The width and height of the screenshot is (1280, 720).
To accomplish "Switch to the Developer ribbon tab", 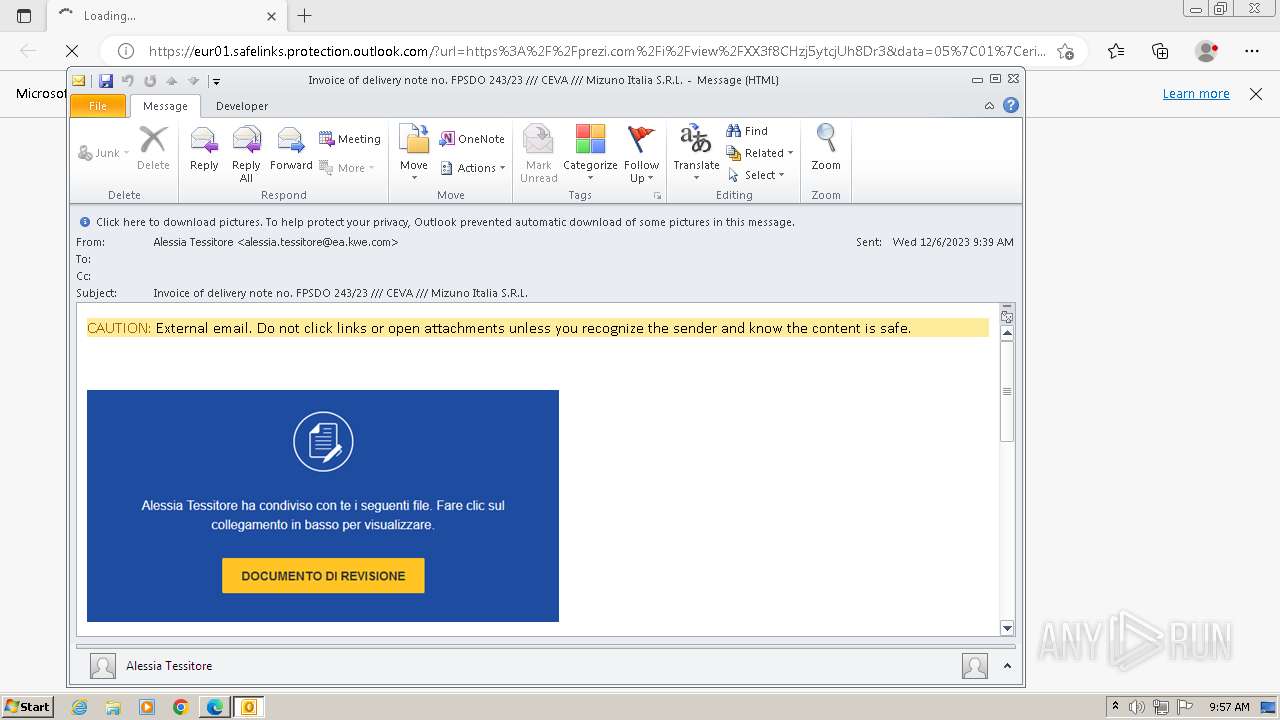I will [x=242, y=106].
